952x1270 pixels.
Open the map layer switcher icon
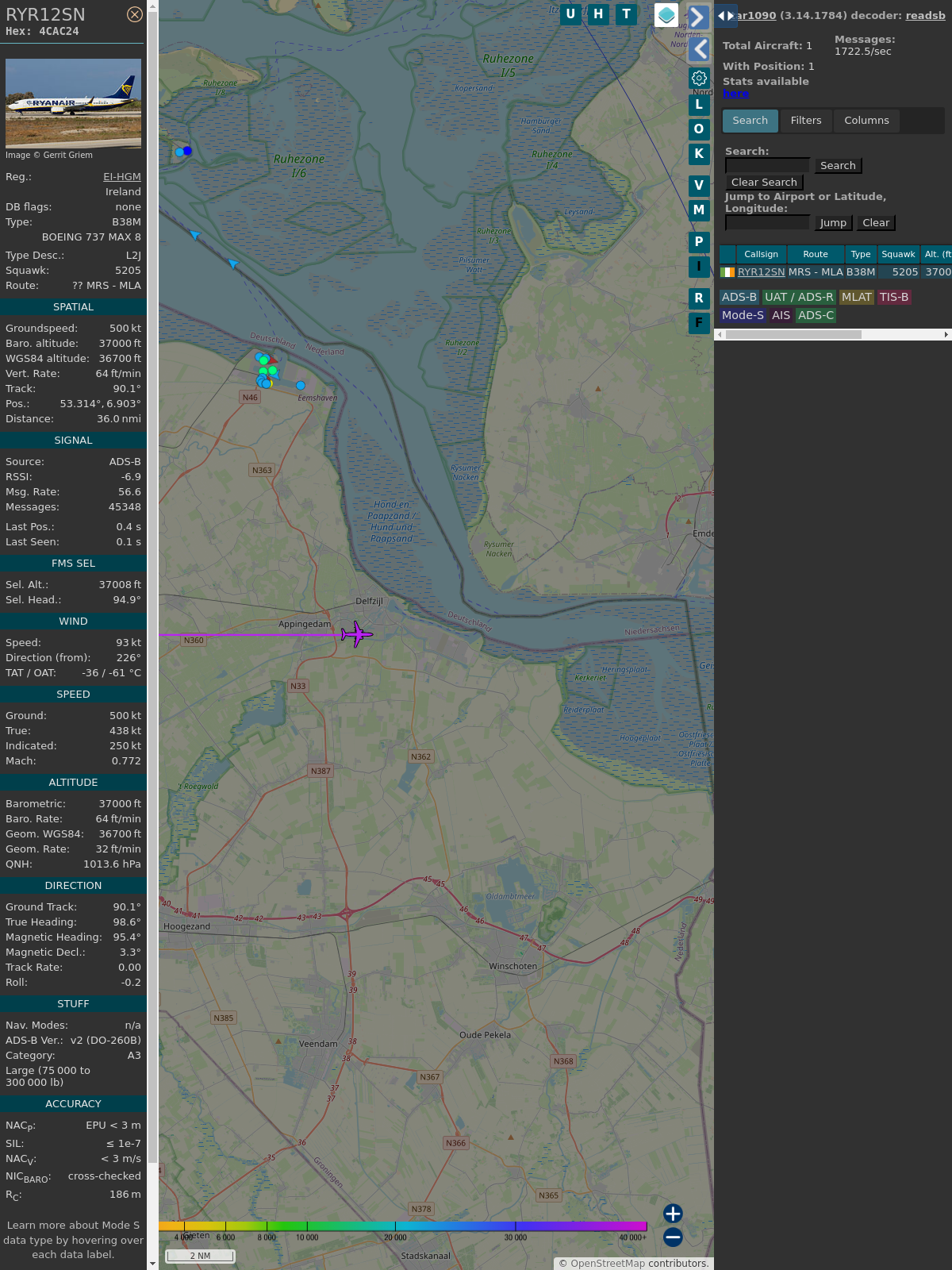pyautogui.click(x=666, y=15)
